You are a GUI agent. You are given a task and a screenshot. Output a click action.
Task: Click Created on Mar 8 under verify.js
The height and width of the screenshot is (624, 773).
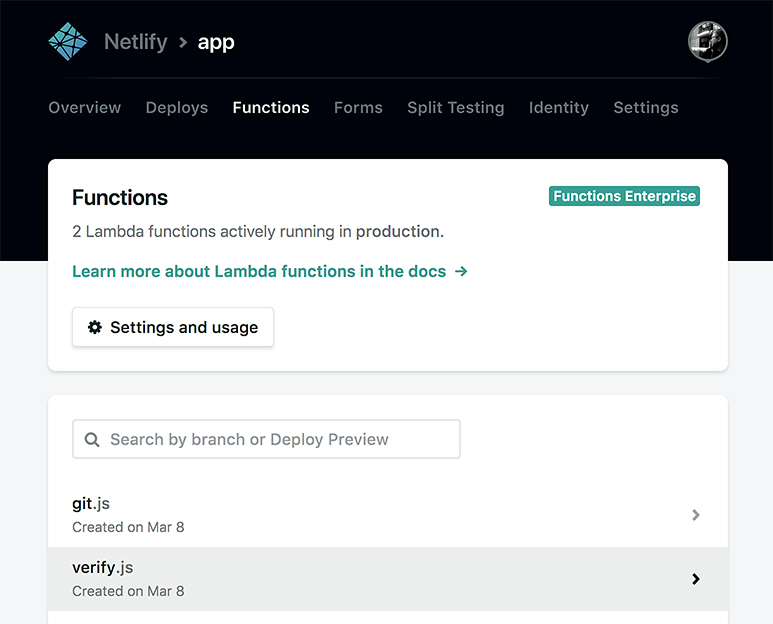[x=128, y=591]
